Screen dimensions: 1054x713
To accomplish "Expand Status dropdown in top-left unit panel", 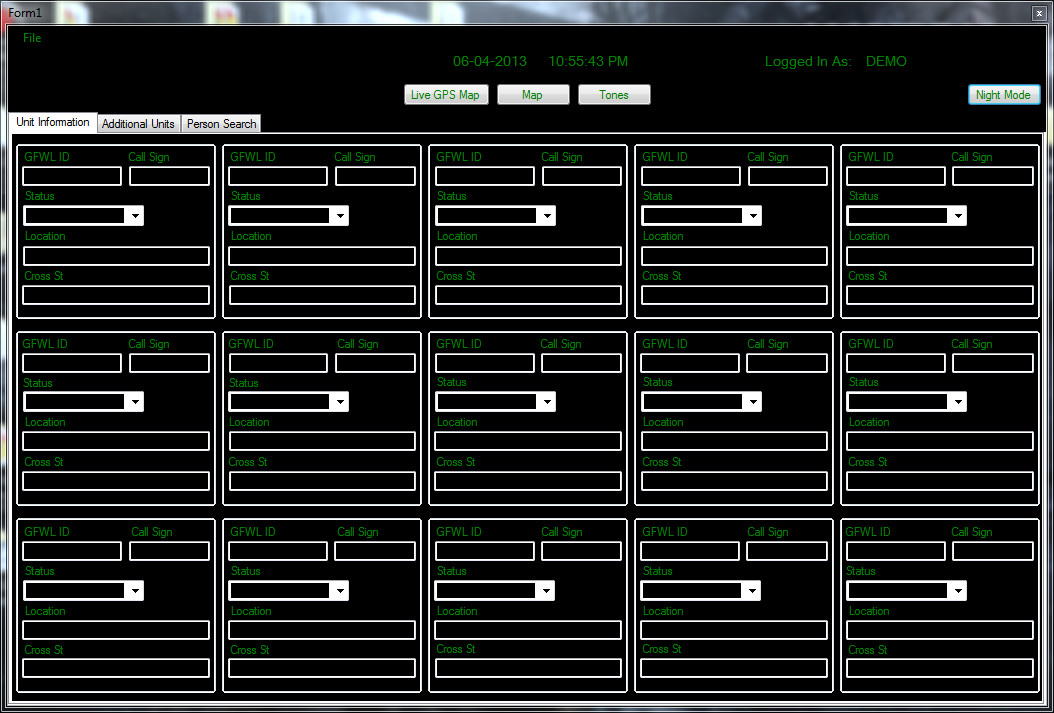I will click(x=134, y=216).
